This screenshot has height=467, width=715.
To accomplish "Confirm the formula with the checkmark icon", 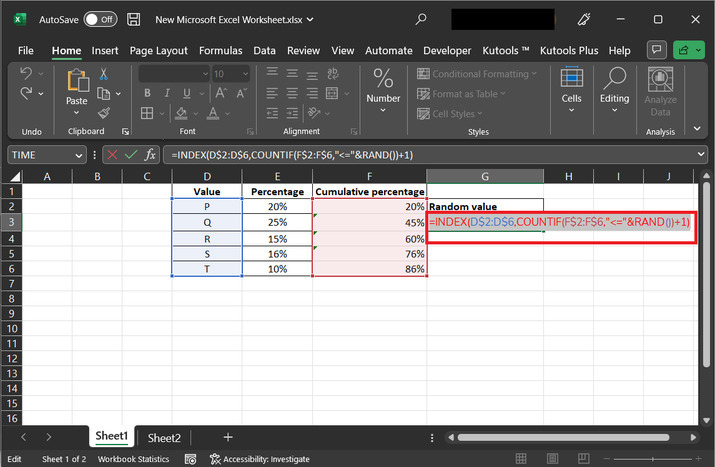I will point(130,155).
